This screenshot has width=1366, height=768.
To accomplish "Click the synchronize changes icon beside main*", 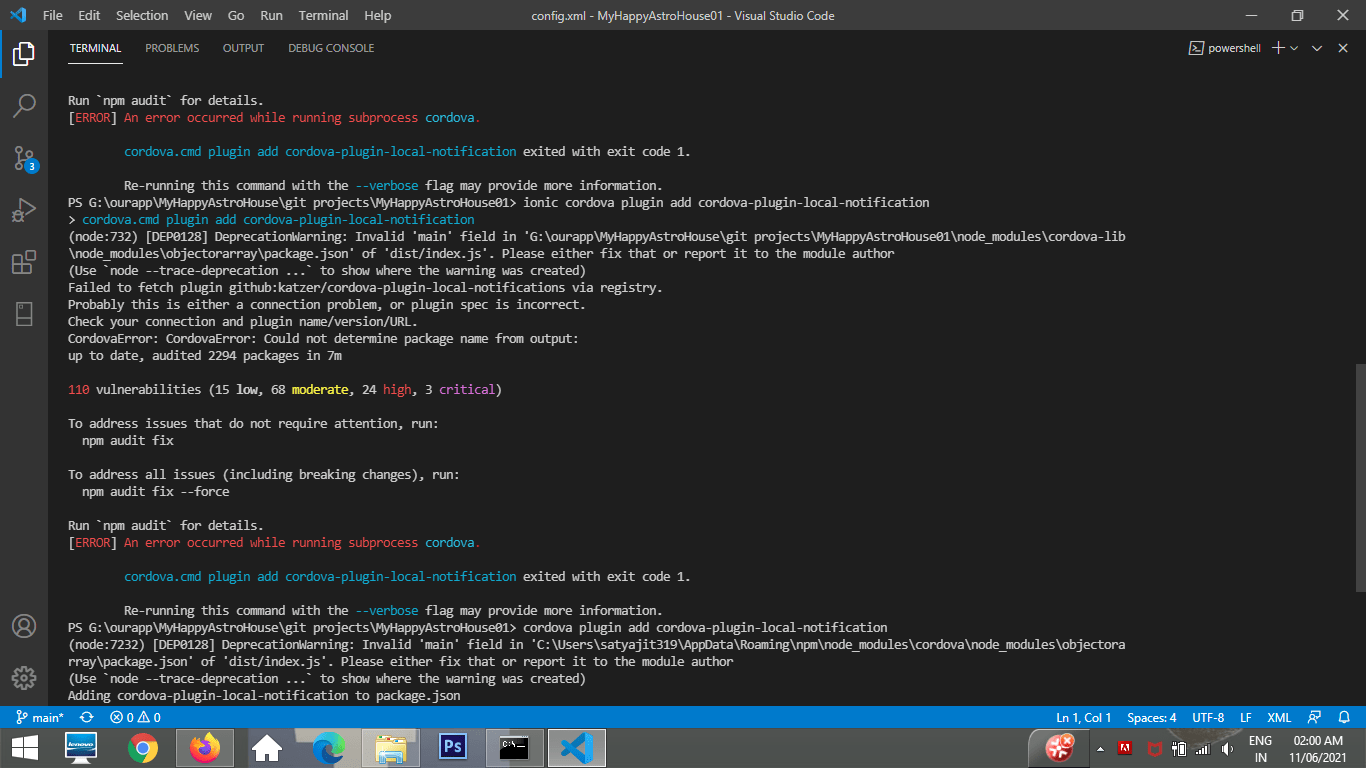I will tap(84, 717).
